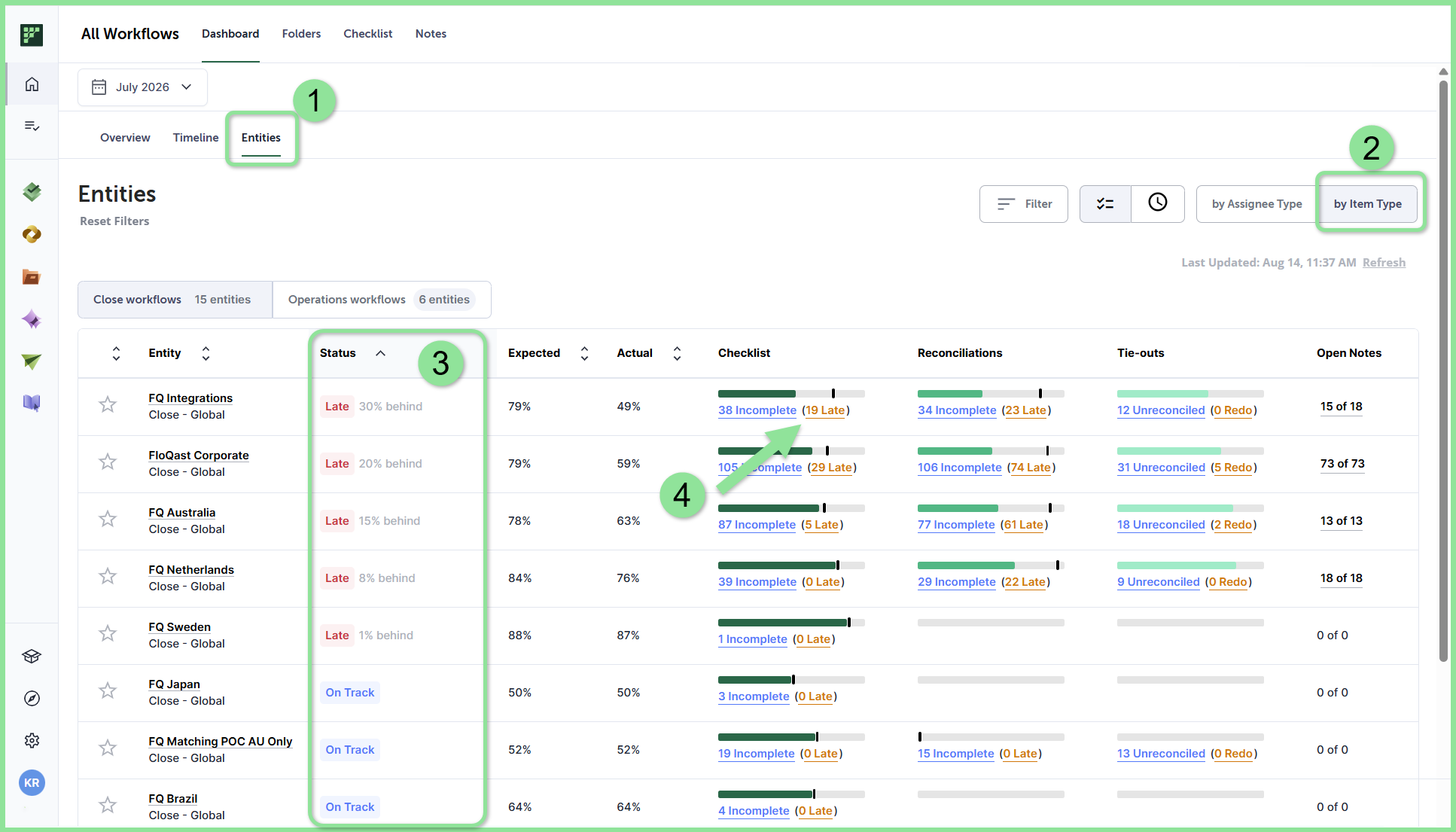Open 15 of 18 open notes
Viewport: 1456px width, 832px height.
tap(1342, 407)
